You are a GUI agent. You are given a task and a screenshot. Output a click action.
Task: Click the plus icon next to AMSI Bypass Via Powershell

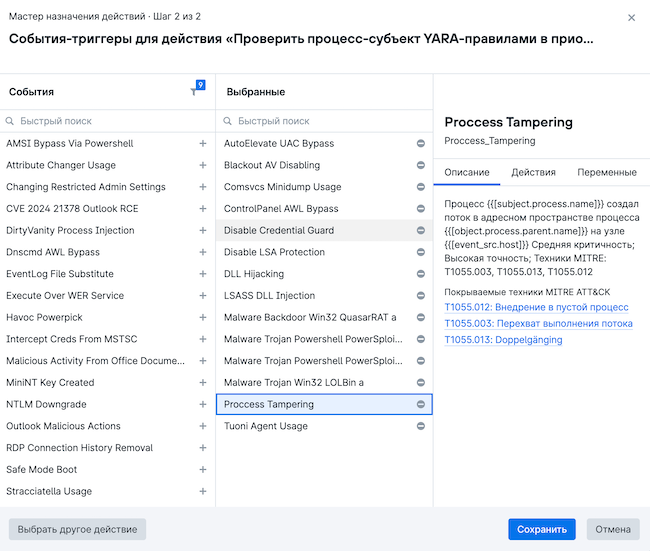(203, 144)
